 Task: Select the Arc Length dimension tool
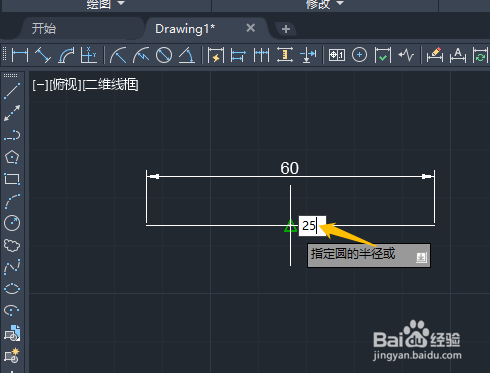pos(66,55)
